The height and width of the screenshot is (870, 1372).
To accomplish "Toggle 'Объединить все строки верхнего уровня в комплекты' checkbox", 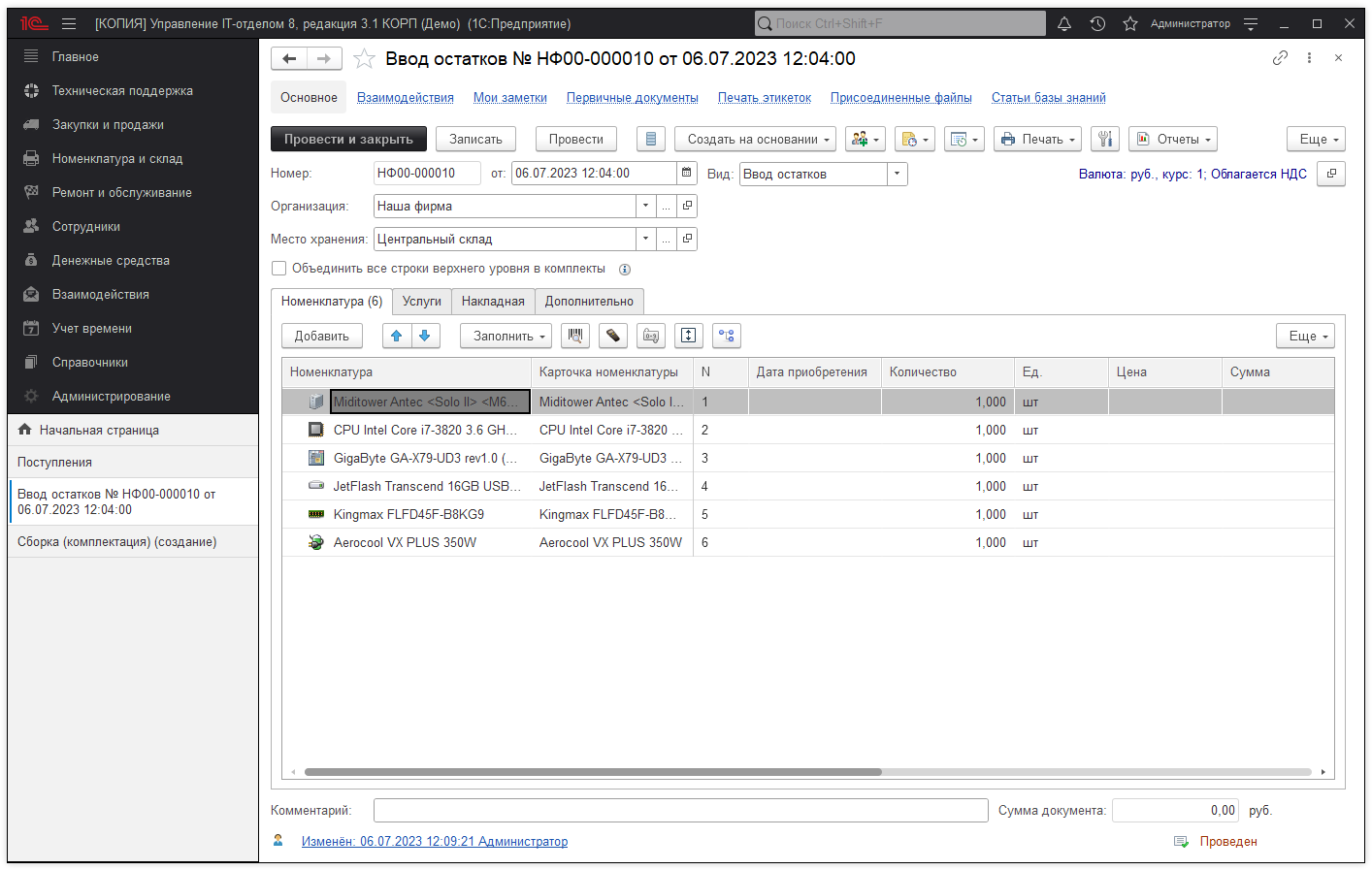I will [x=279, y=269].
